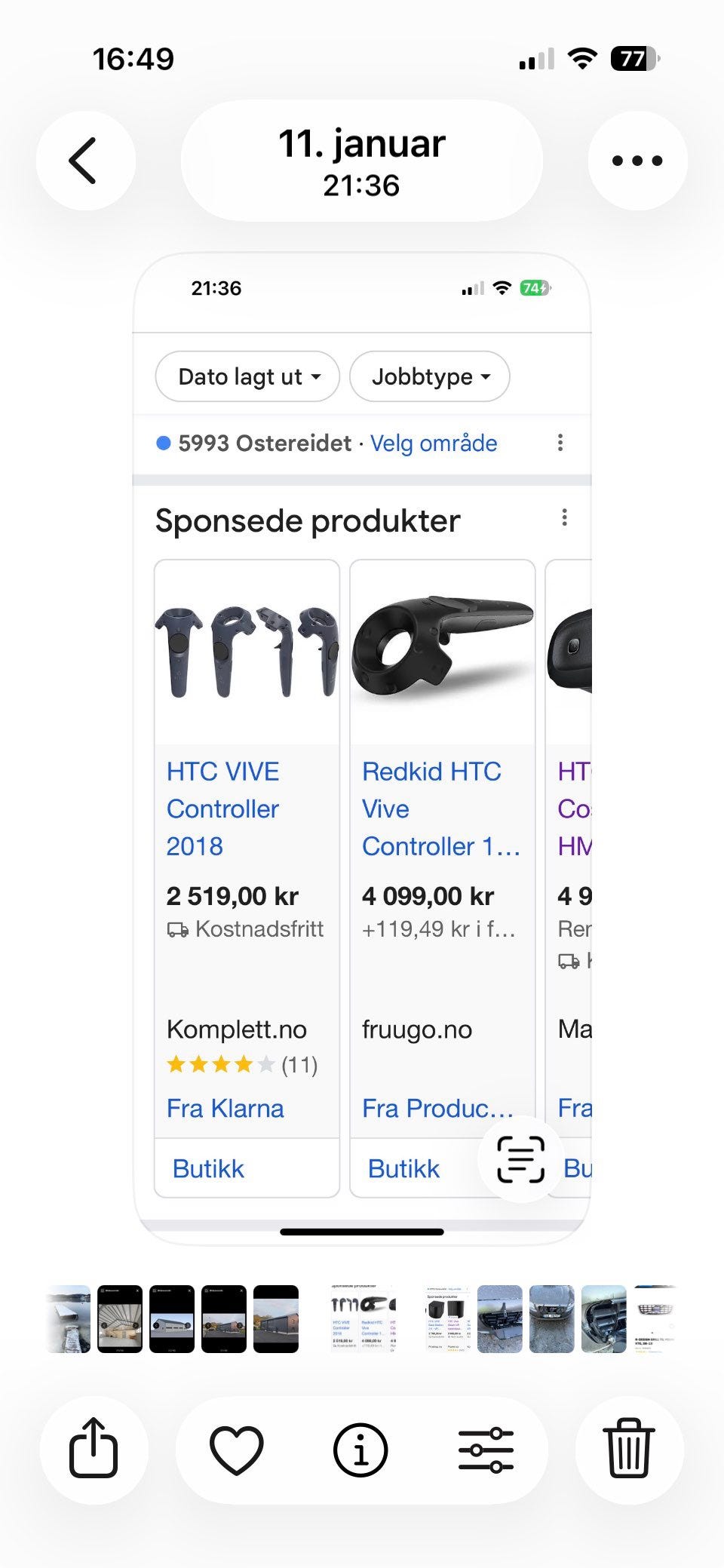Screen dimensions: 724x1568
Task: Click the Fra Klarna link
Action: click(225, 1108)
